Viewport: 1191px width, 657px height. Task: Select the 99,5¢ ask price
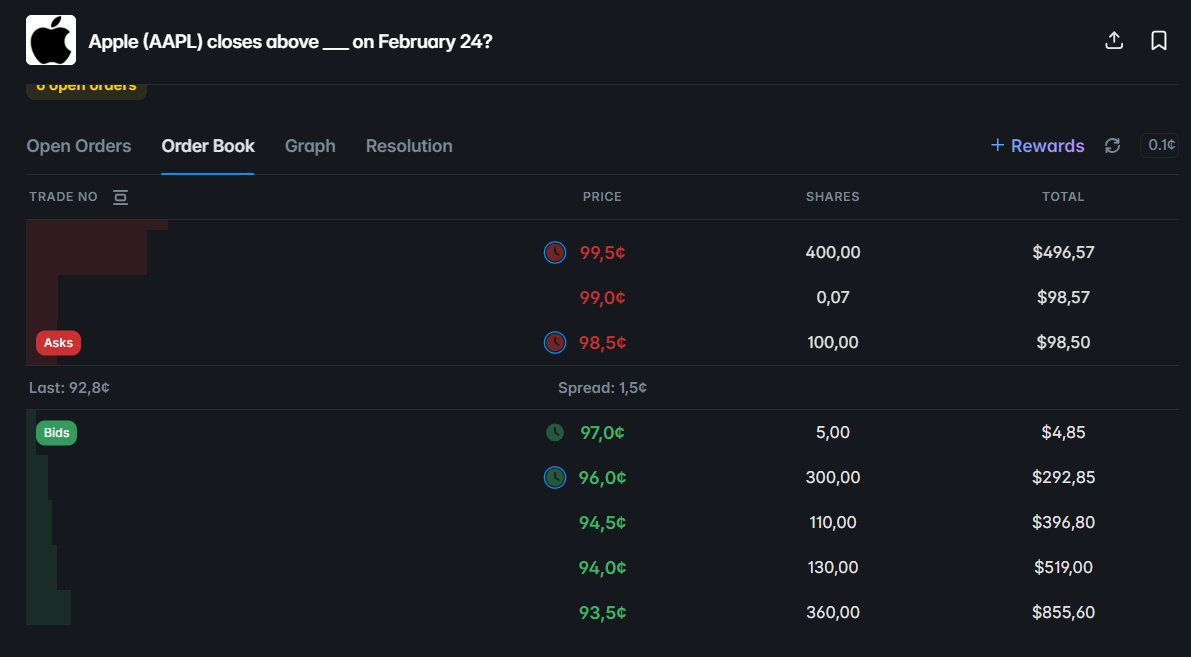tap(602, 253)
